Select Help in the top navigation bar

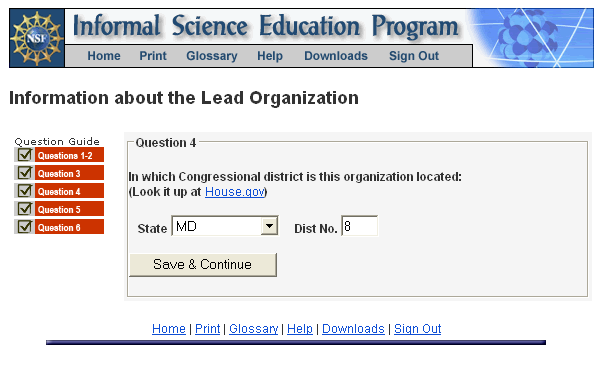[270, 56]
